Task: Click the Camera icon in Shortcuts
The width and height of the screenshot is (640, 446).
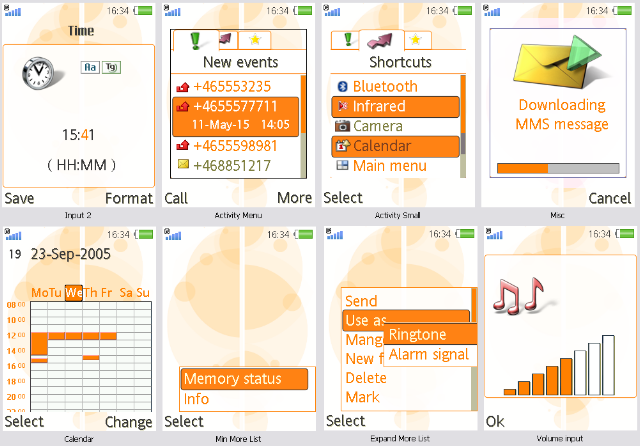Action: (342, 126)
